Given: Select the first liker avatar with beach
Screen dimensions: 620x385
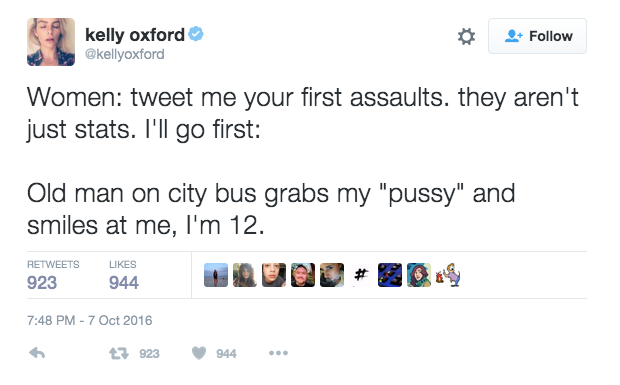Looking at the screenshot, I should [x=216, y=275].
